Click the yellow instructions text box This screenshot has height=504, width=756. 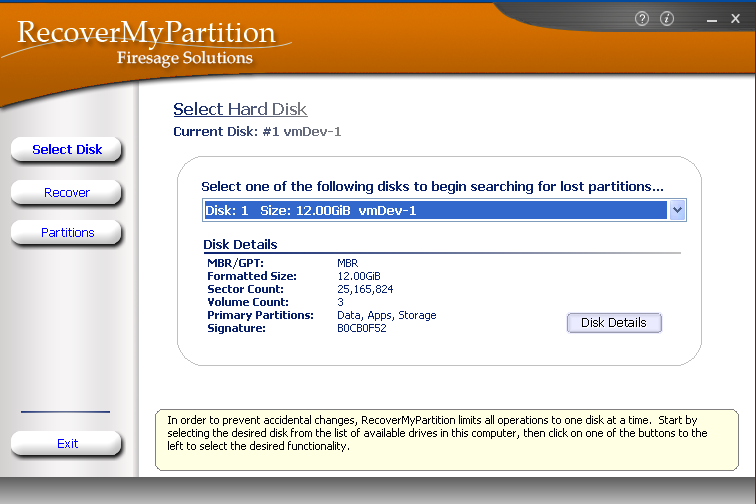tap(446, 440)
